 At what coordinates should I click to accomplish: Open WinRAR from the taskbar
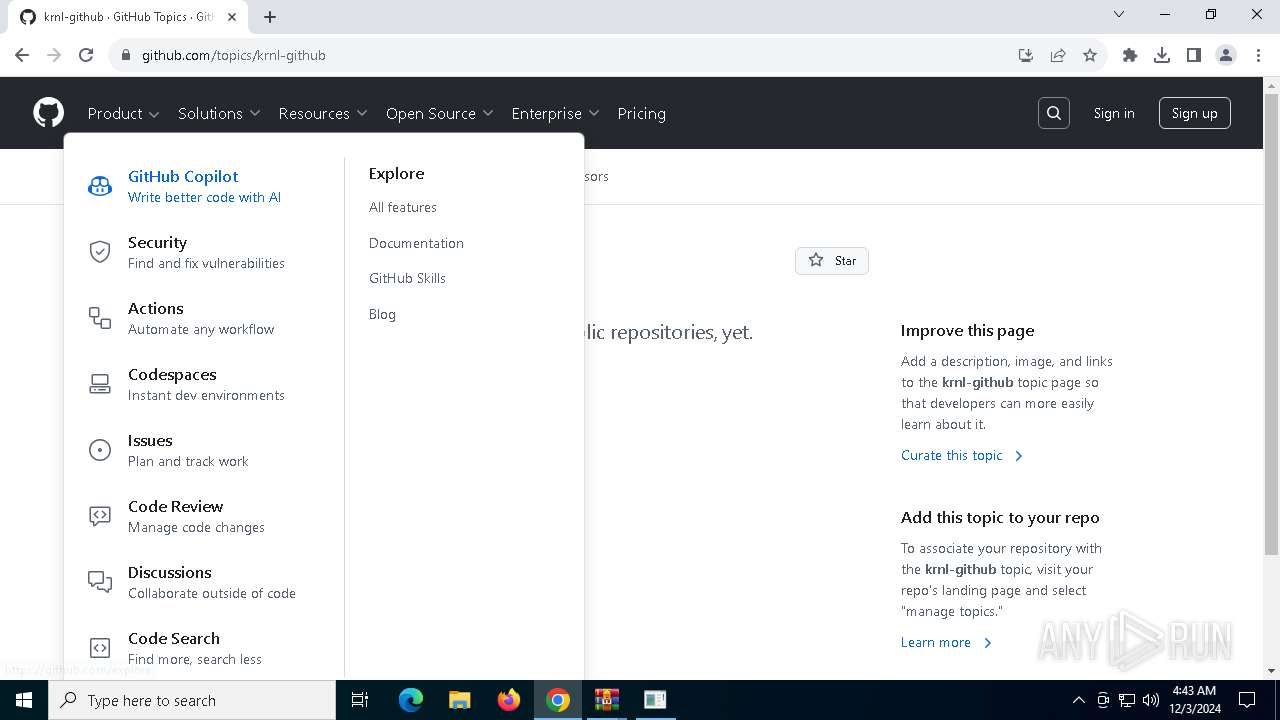click(606, 700)
